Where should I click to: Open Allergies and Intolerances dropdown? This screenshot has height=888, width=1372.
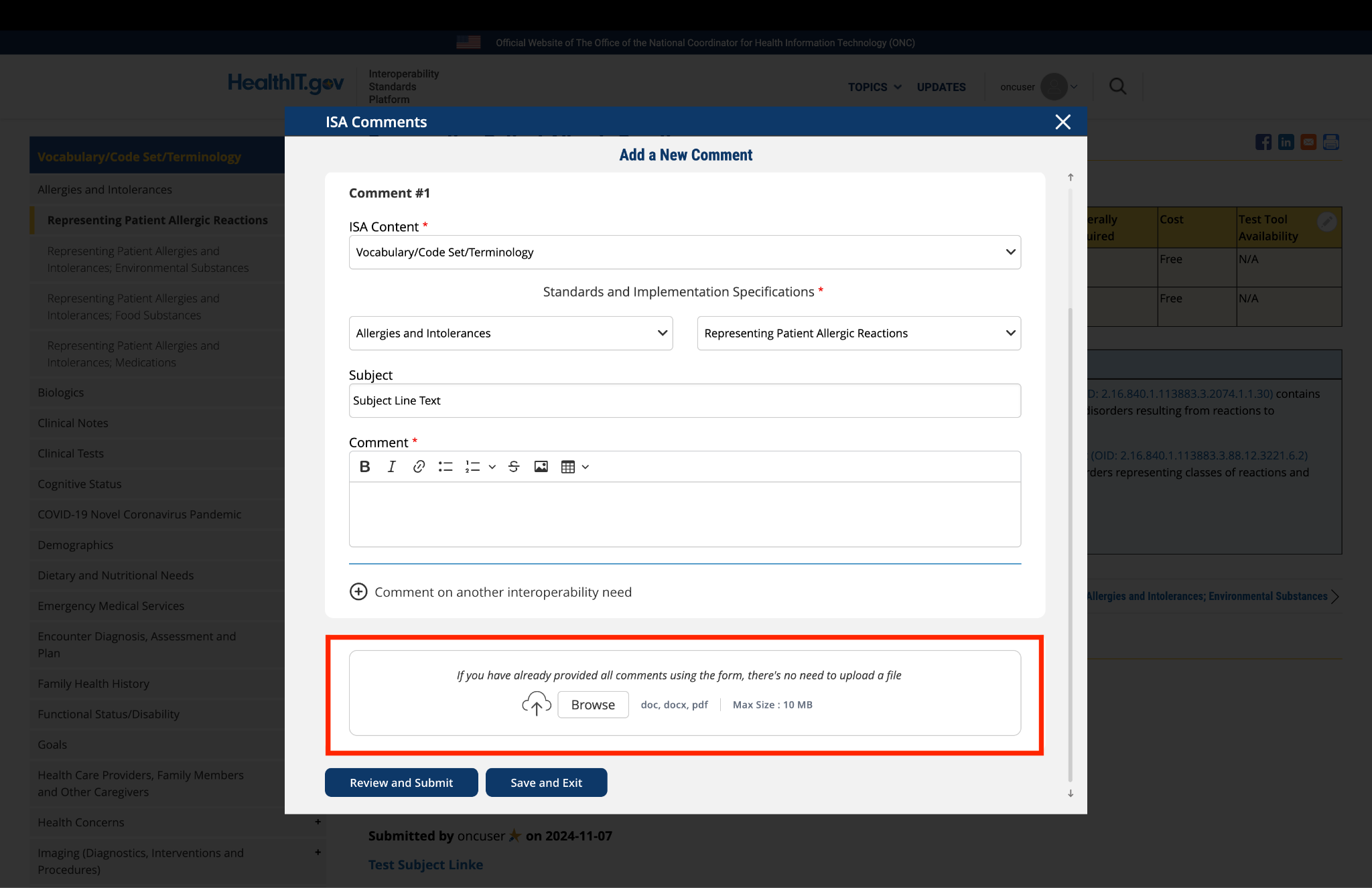[510, 334]
